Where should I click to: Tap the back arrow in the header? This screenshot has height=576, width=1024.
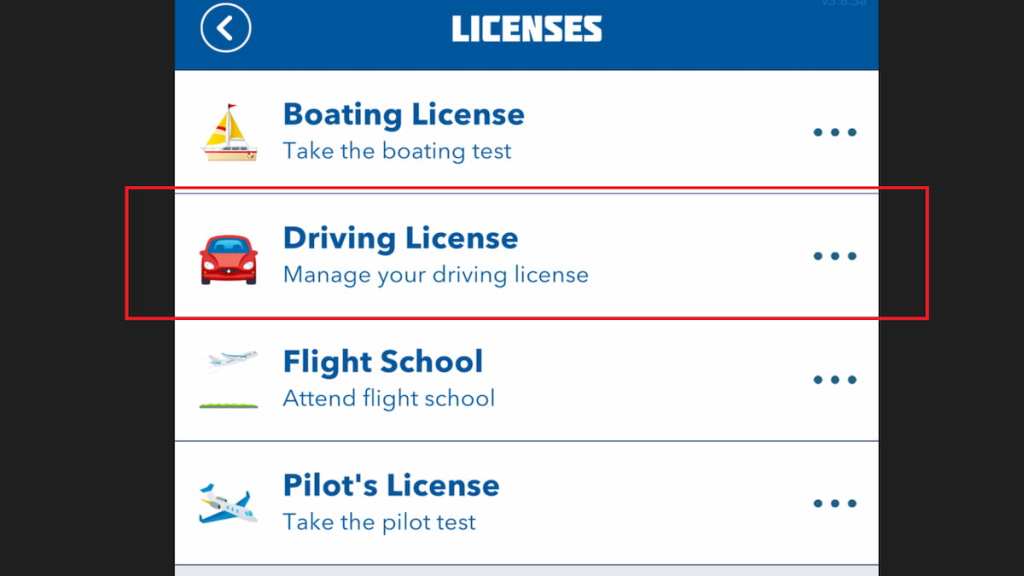pos(225,28)
